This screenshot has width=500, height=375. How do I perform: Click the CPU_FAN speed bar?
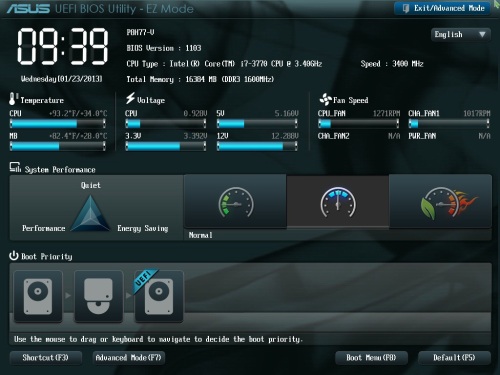tap(358, 124)
